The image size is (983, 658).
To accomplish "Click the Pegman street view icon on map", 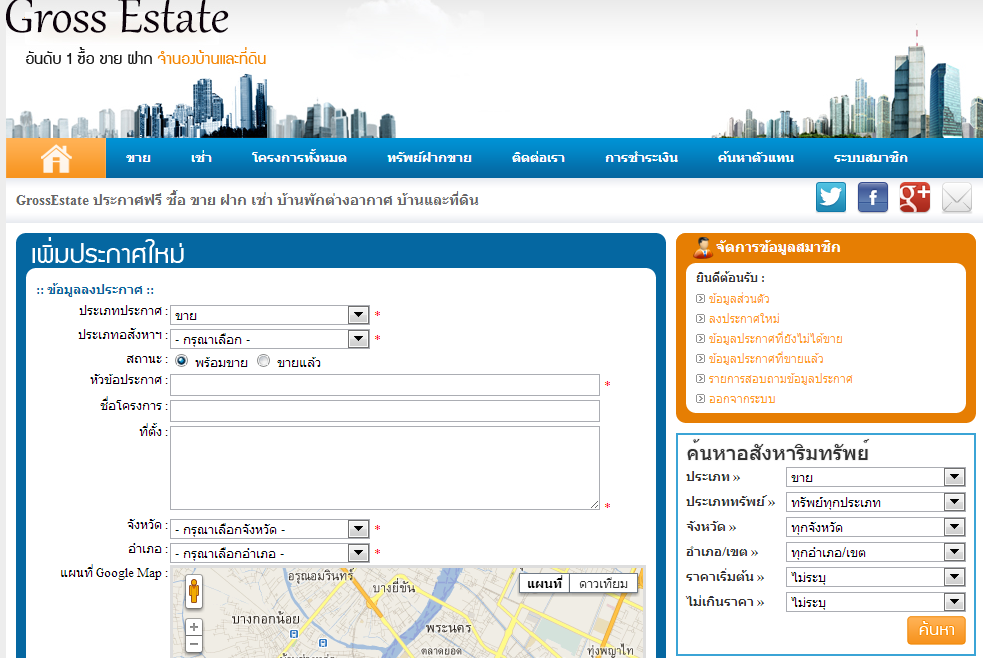I will pyautogui.click(x=194, y=591).
